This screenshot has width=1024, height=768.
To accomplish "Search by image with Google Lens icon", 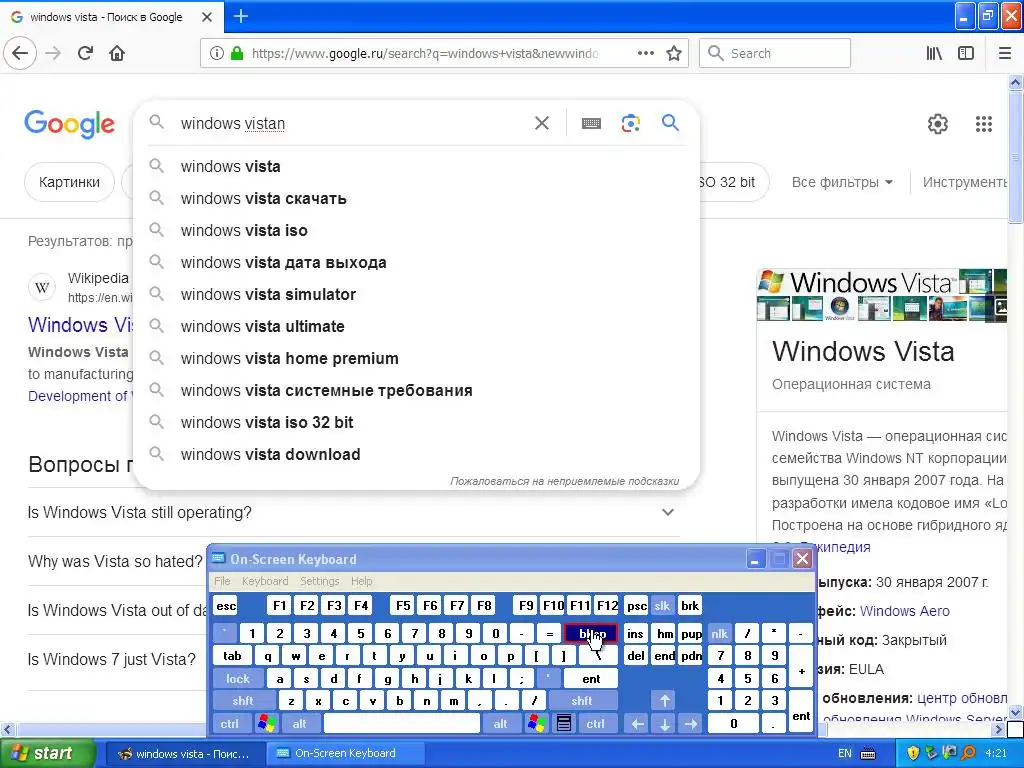I will click(x=630, y=123).
